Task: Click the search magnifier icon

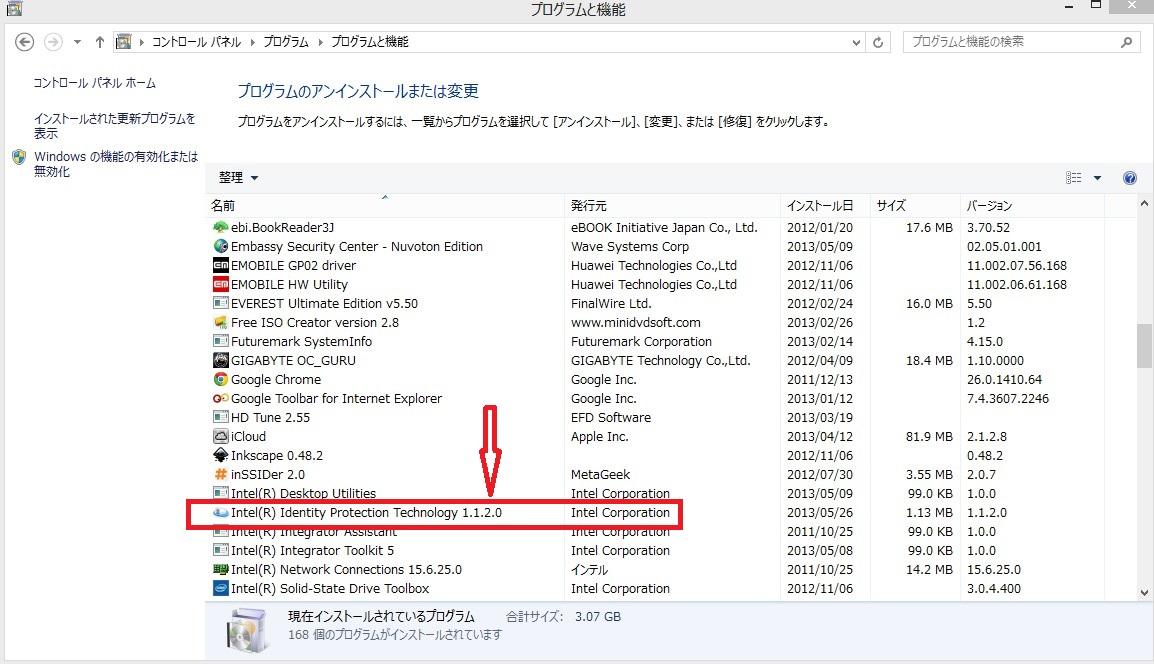Action: pyautogui.click(x=1126, y=43)
